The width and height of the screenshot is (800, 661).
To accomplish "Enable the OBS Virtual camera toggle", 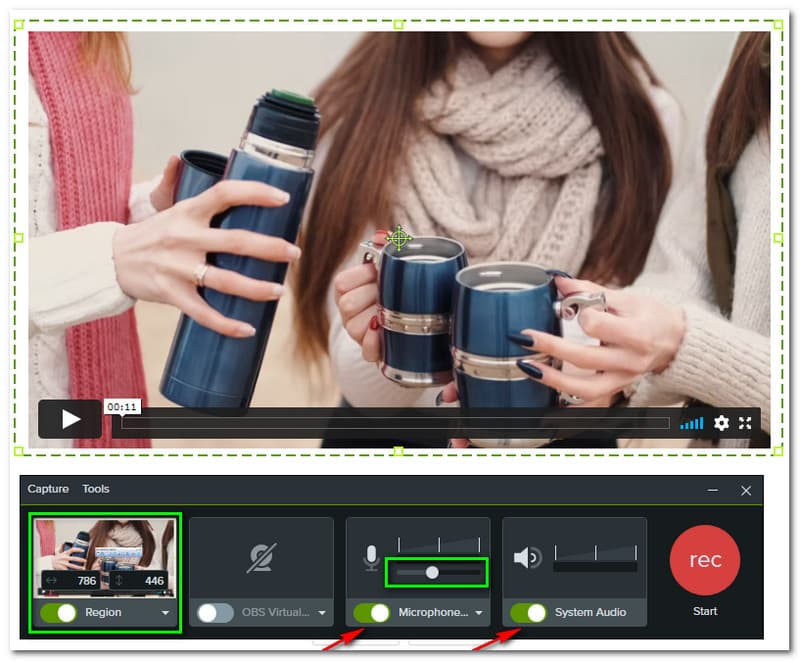I will coord(216,613).
